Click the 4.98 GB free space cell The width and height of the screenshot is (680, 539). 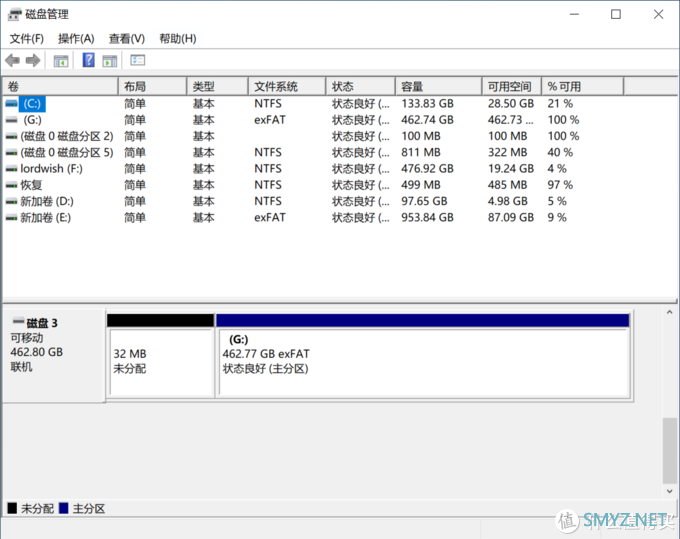507,201
